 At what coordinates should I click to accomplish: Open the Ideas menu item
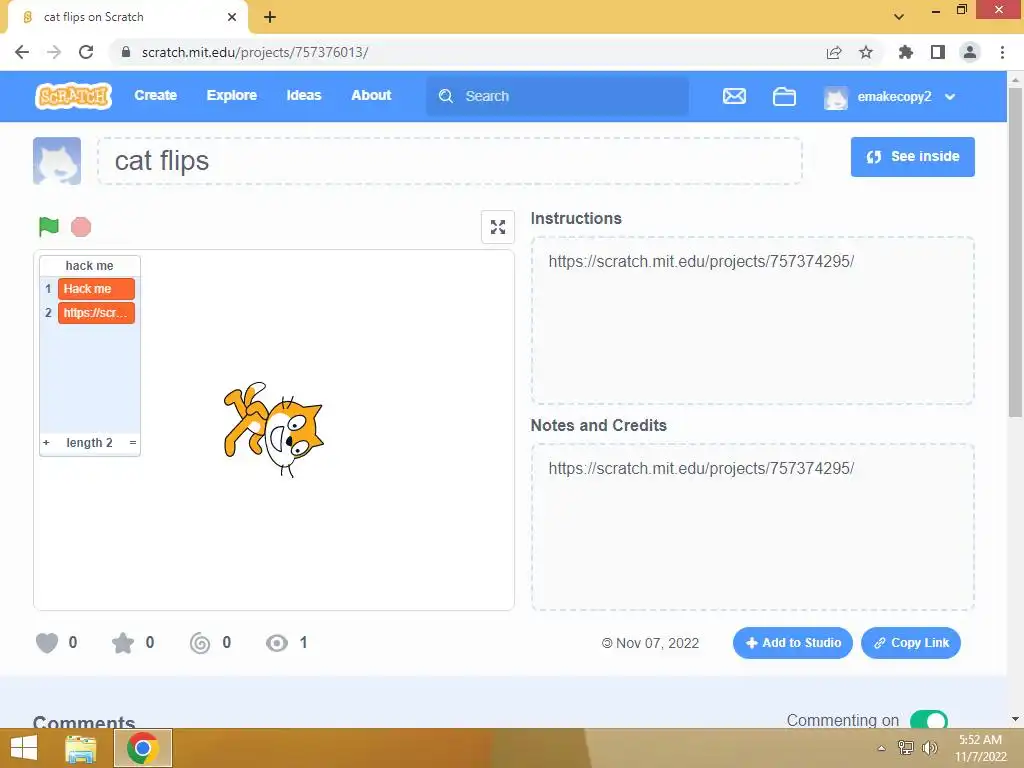pyautogui.click(x=304, y=95)
